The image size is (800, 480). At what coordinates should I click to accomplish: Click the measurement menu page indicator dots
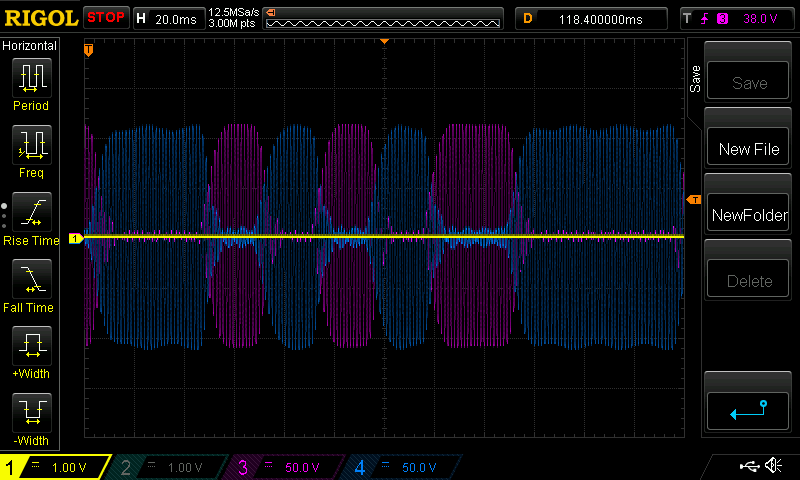[x=4, y=216]
